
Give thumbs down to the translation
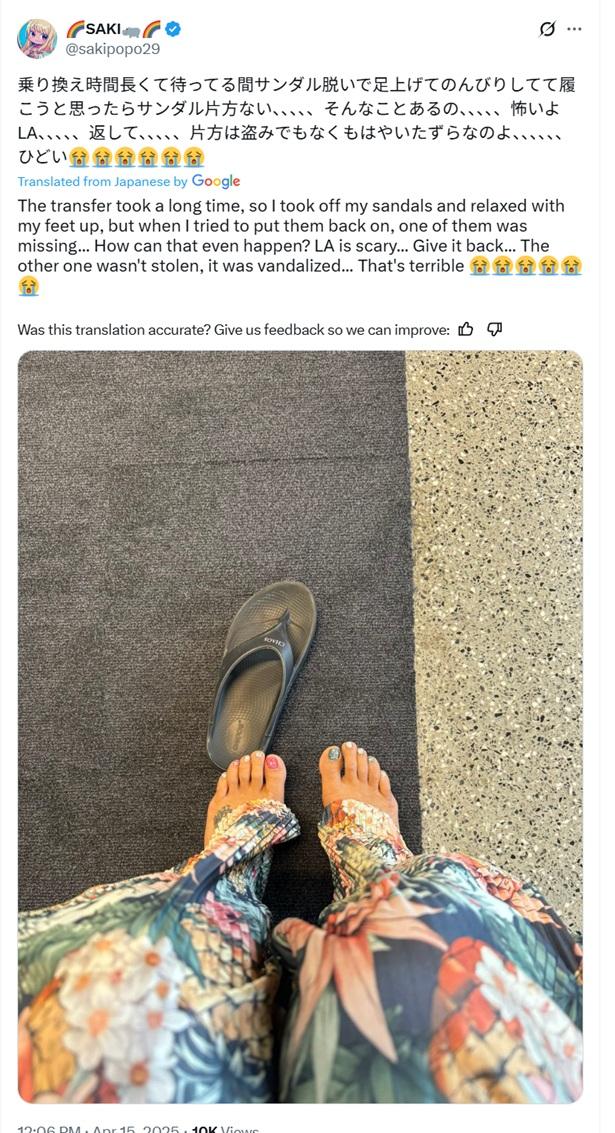494,329
